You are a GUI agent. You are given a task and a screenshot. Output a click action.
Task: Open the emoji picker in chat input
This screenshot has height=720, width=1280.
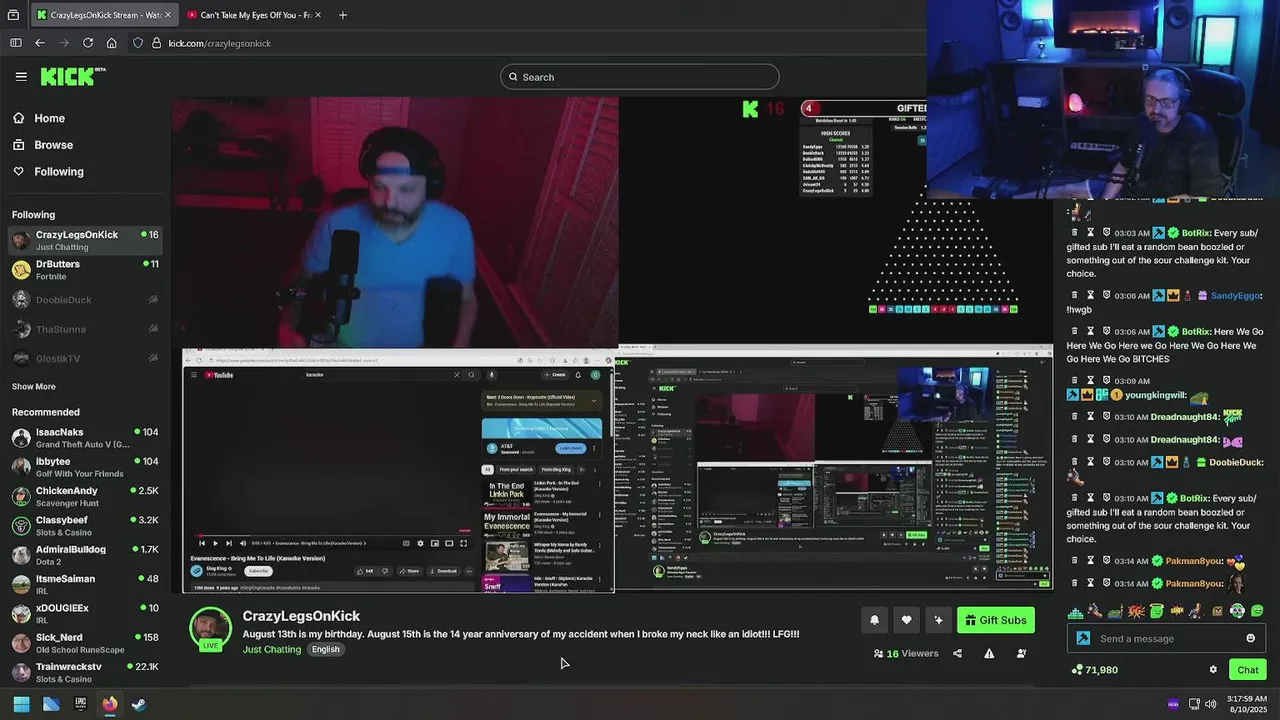pos(1250,639)
